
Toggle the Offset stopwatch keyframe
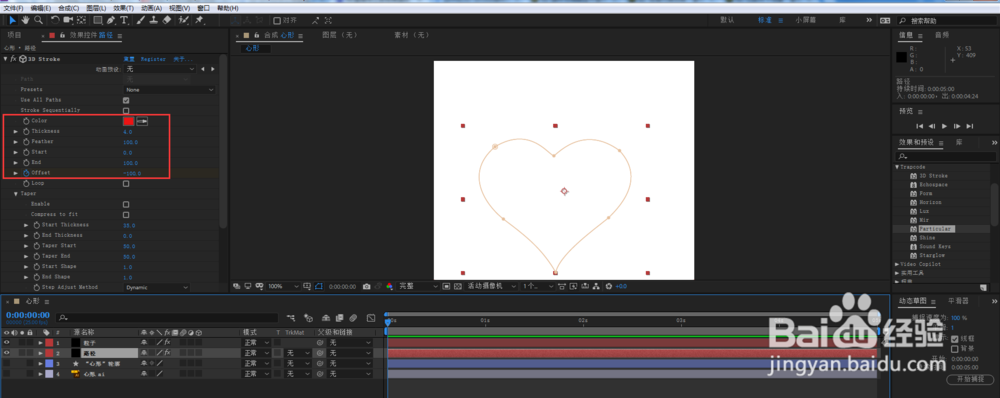pos(26,173)
